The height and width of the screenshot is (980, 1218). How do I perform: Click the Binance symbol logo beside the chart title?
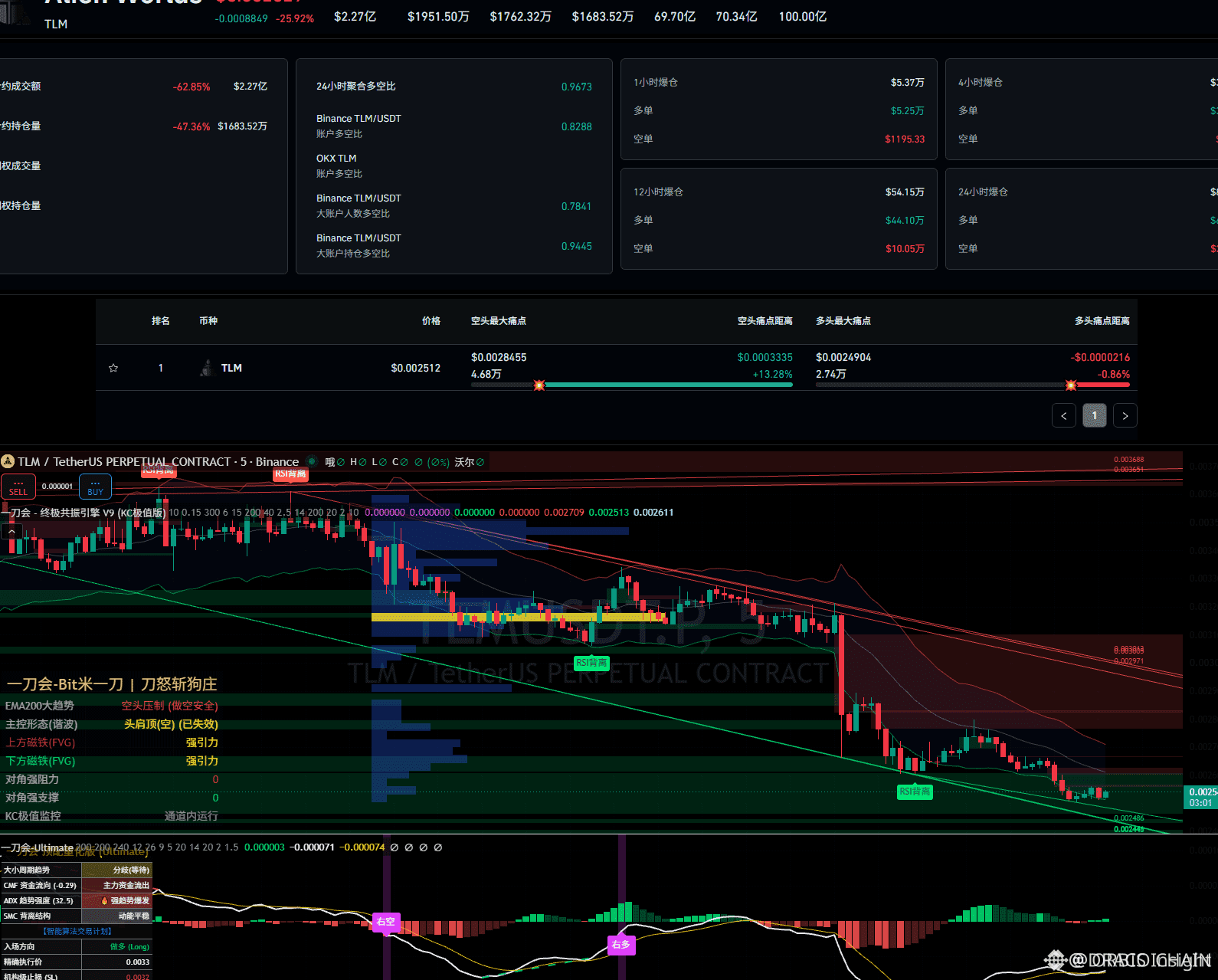pyautogui.click(x=8, y=461)
